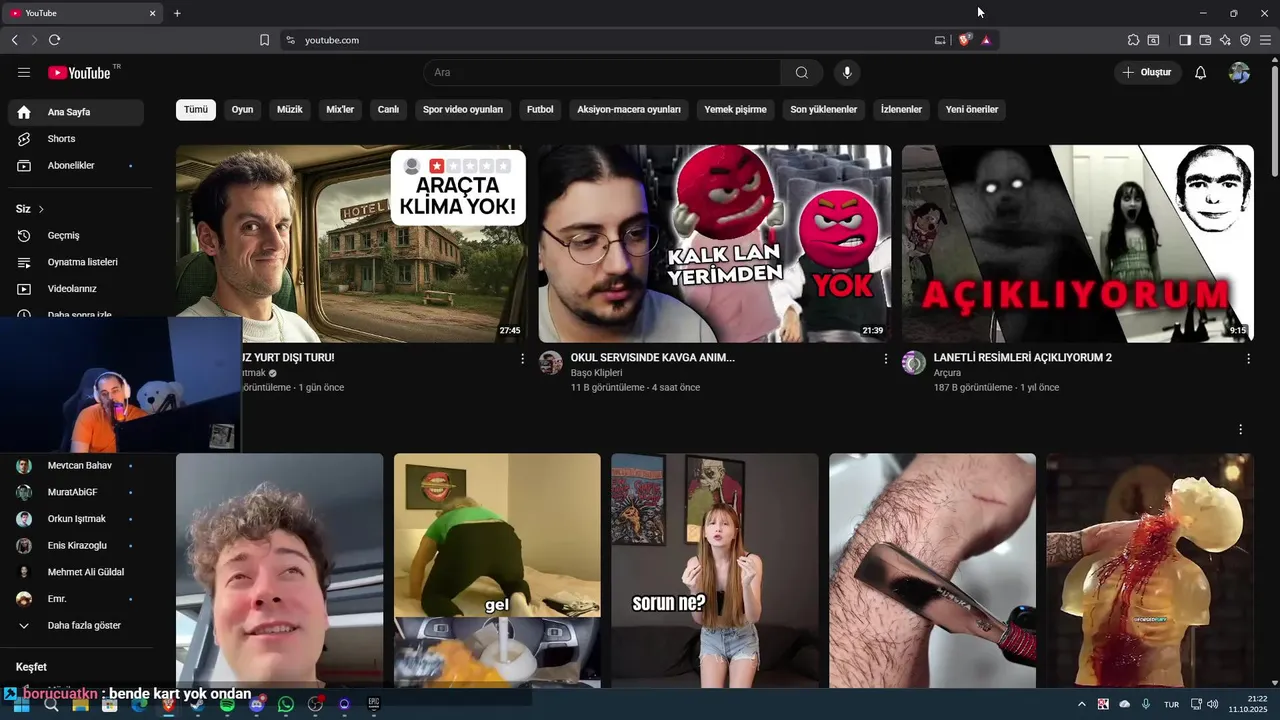Open Abonelikler in the sidebar
The image size is (1280, 720).
tap(76, 165)
